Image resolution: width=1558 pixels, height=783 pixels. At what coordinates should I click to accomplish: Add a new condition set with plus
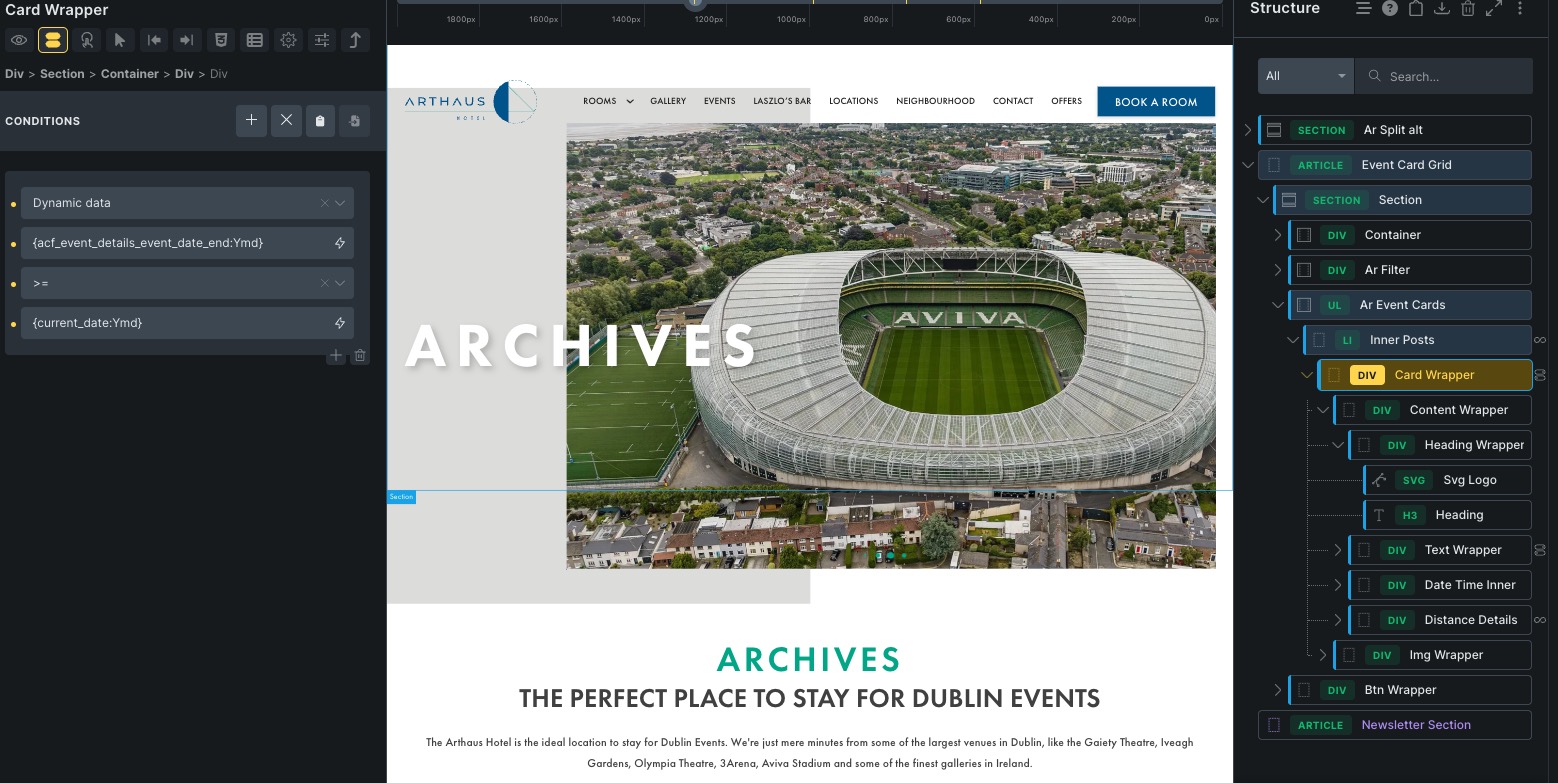pos(251,121)
